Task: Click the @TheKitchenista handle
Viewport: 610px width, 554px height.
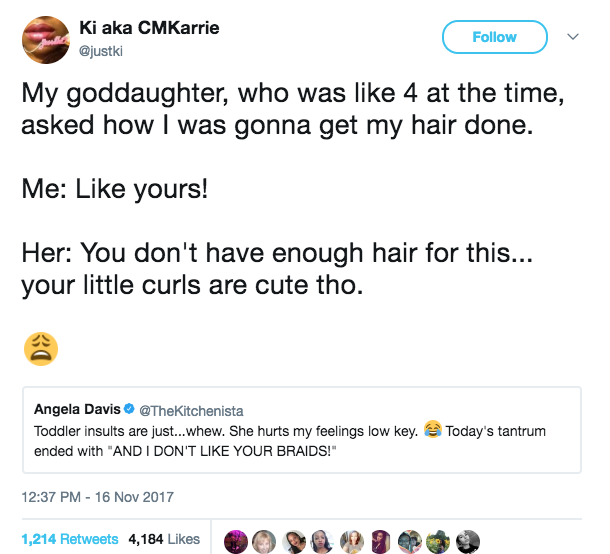Action: 190,410
